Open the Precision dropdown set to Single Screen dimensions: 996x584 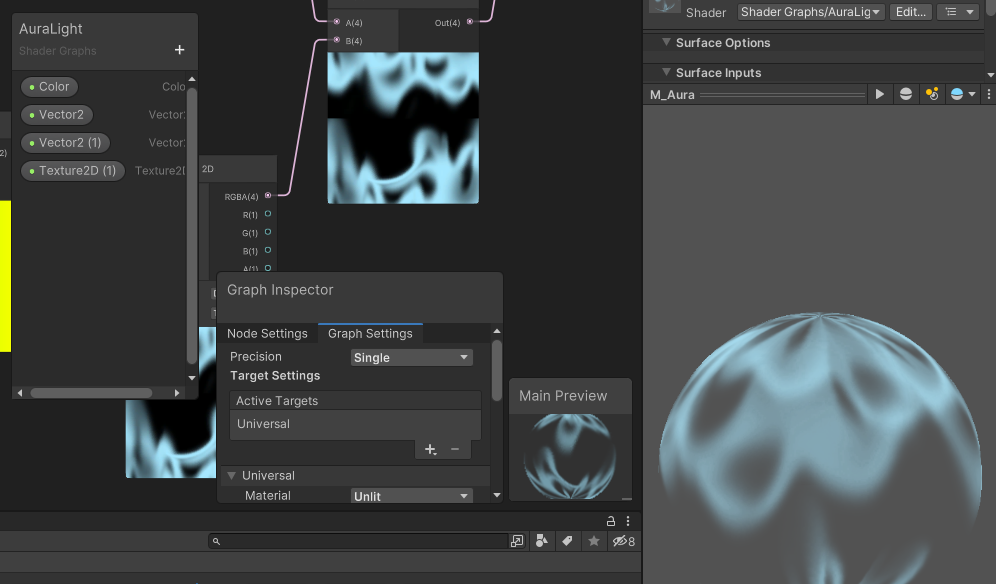[411, 357]
